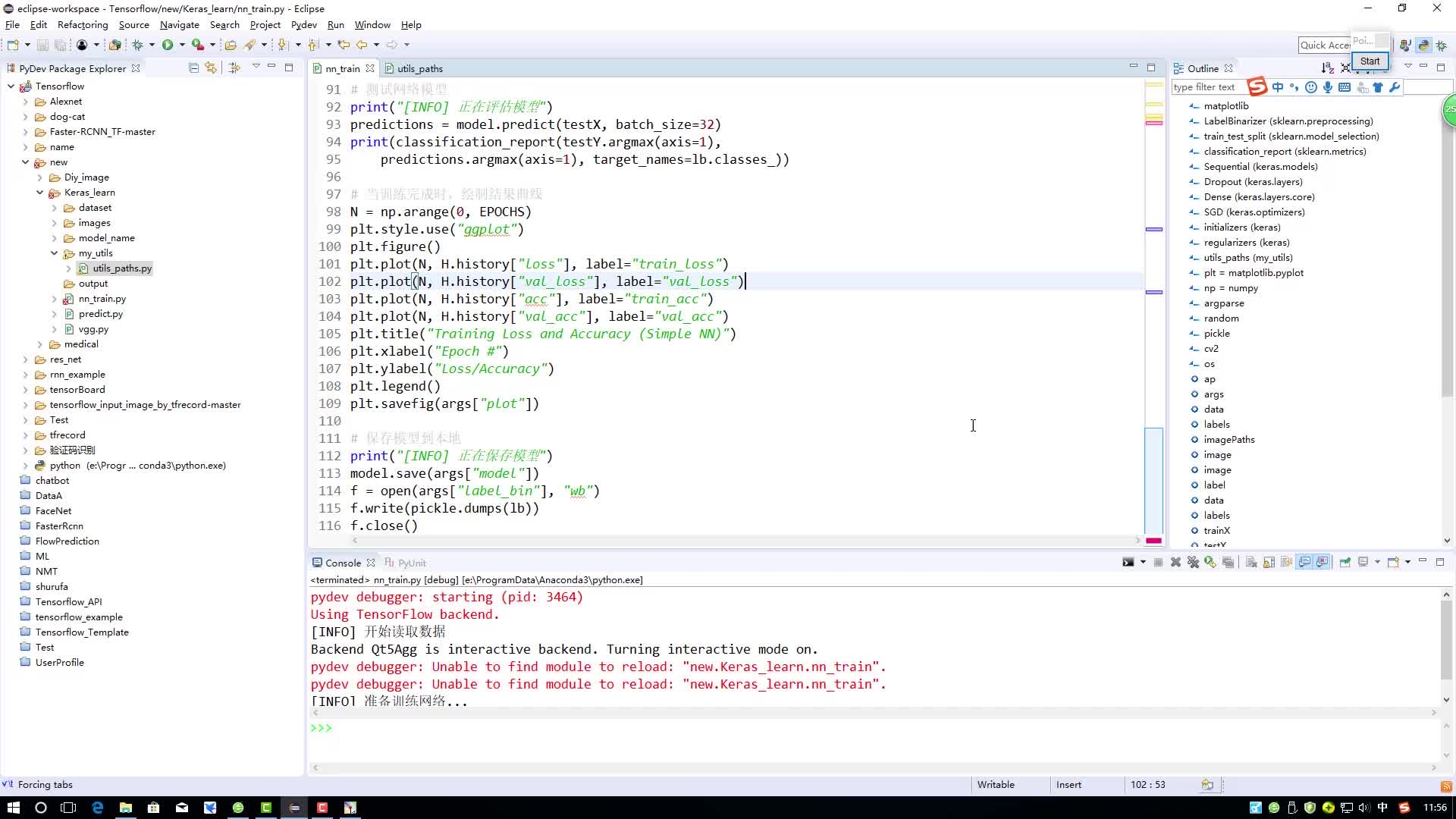Collapse all items in Outline view
The width and height of the screenshot is (1456, 819).
pyautogui.click(x=1345, y=68)
